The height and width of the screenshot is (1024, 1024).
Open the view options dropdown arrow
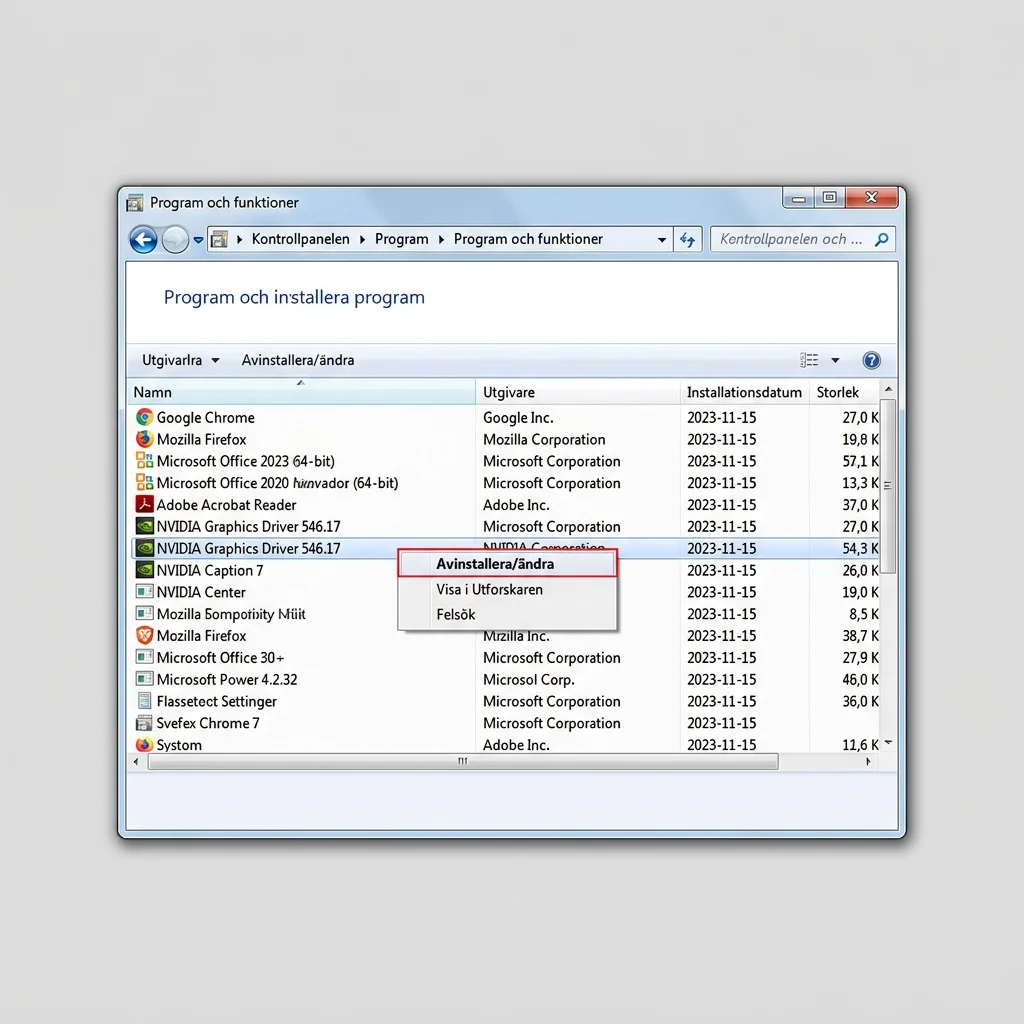[835, 360]
